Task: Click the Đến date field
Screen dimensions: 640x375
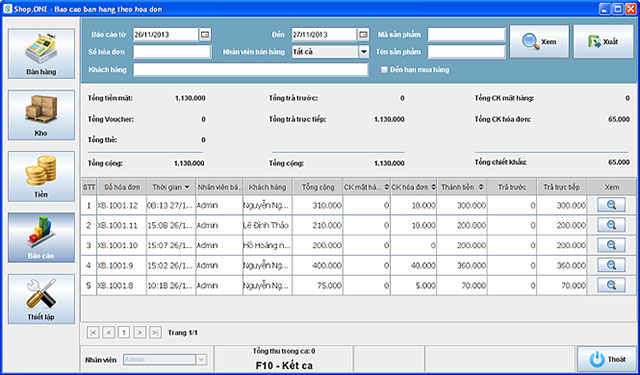Action: pyautogui.click(x=324, y=35)
